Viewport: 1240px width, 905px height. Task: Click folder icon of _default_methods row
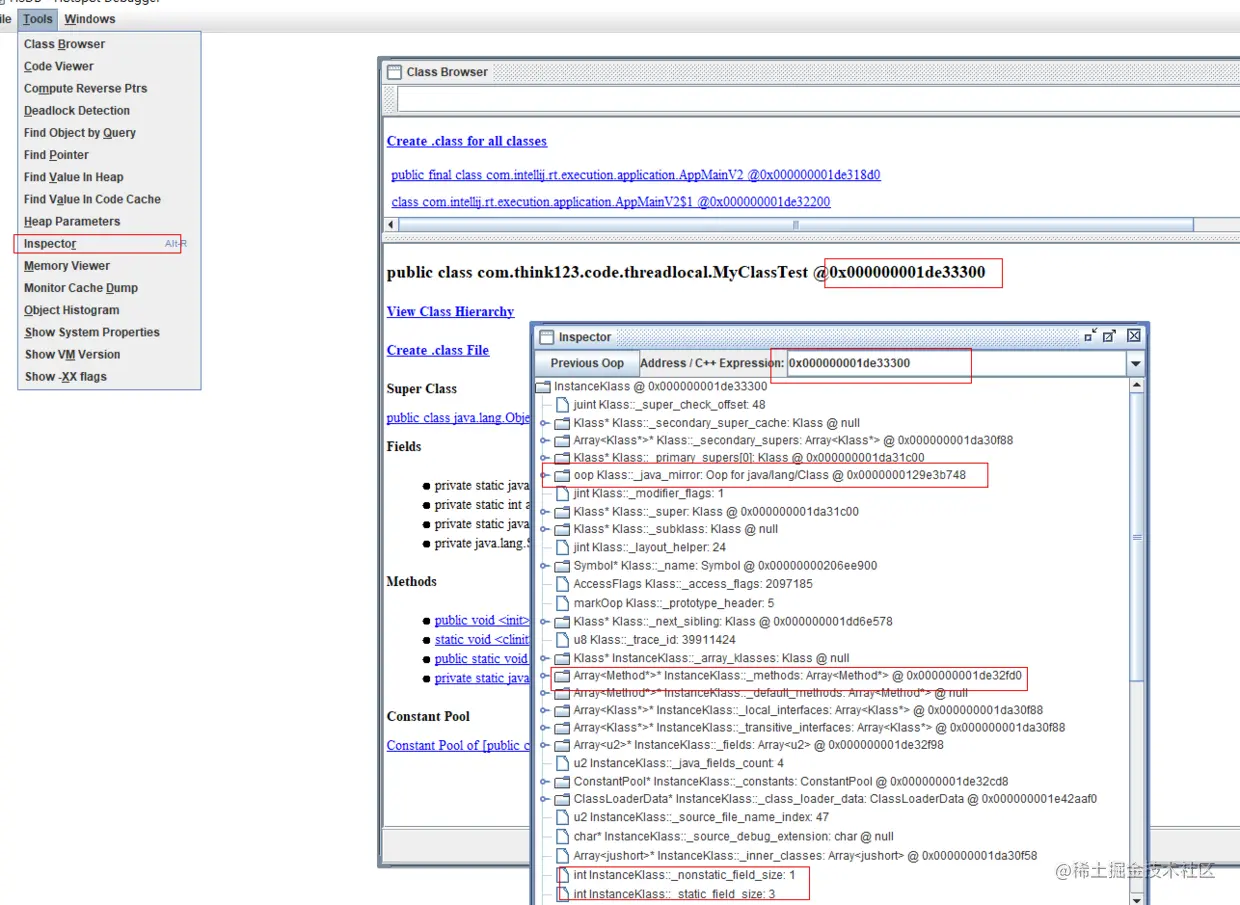(x=562, y=692)
